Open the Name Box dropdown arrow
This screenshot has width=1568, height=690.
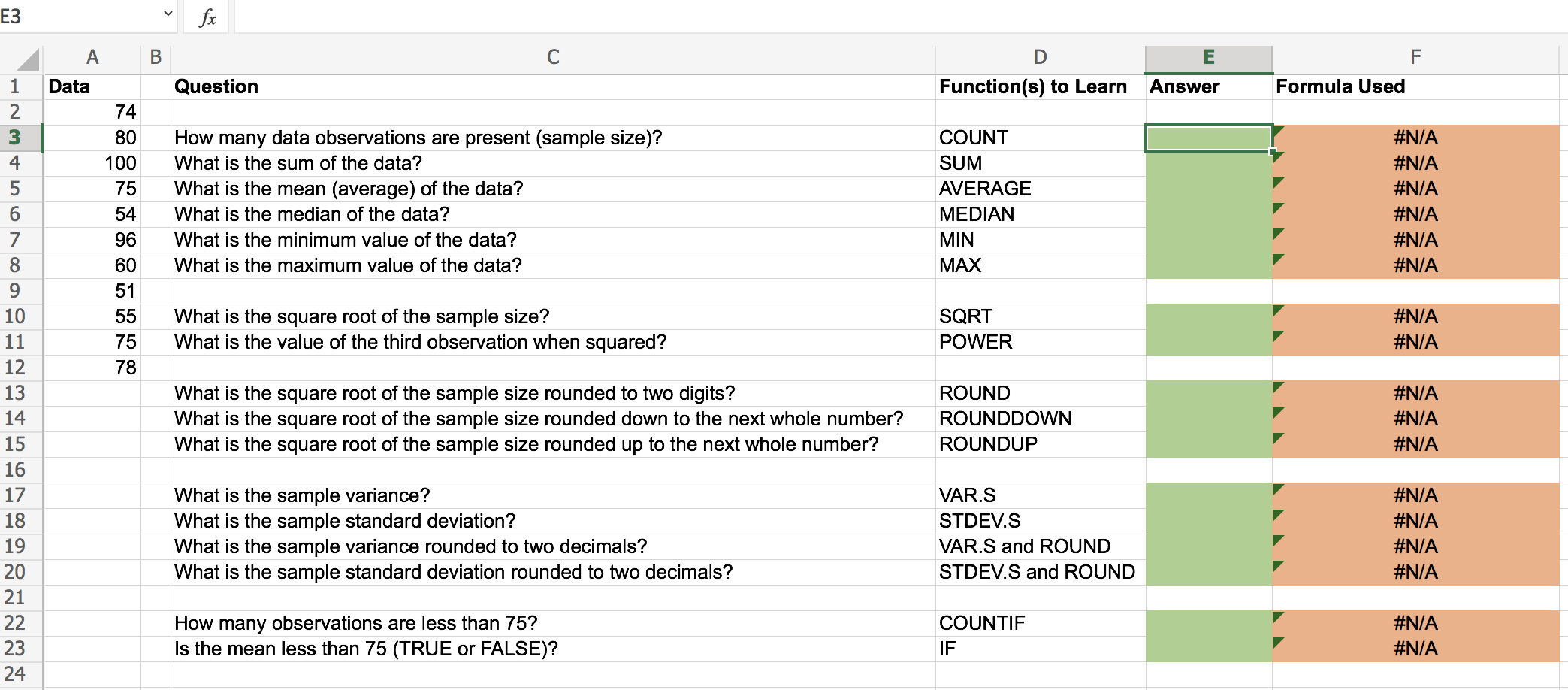[169, 14]
